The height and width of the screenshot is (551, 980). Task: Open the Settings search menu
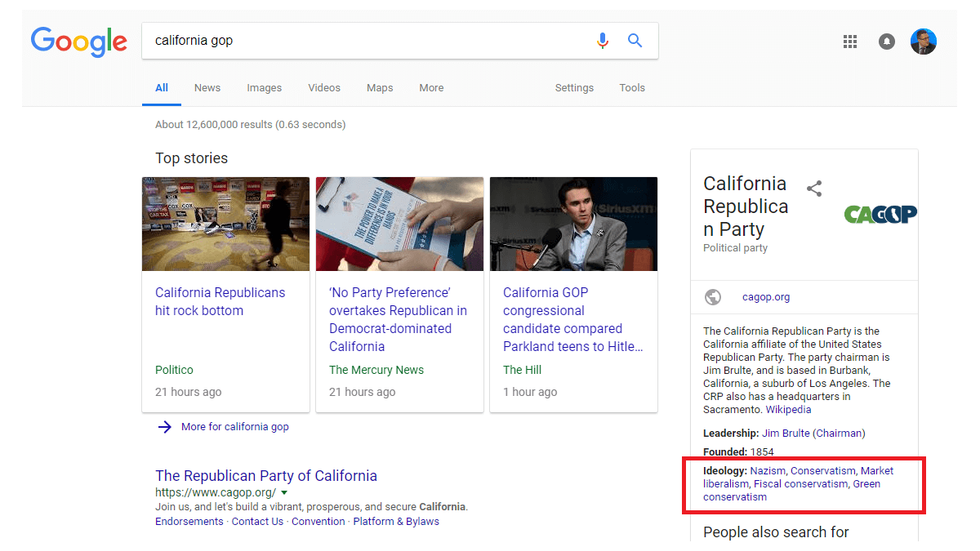click(574, 88)
